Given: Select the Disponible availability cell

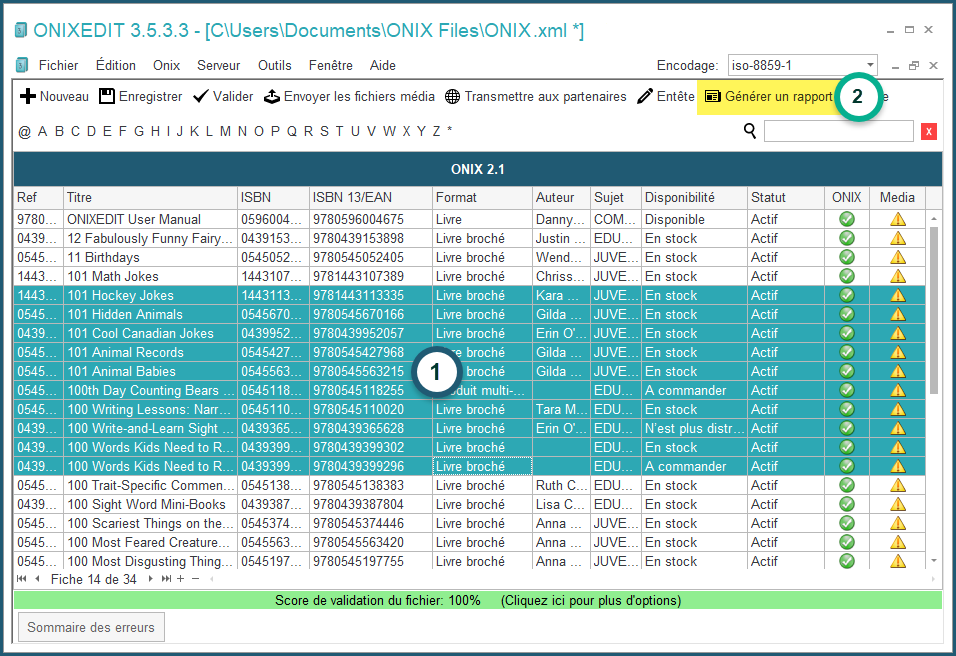Looking at the screenshot, I should point(694,219).
